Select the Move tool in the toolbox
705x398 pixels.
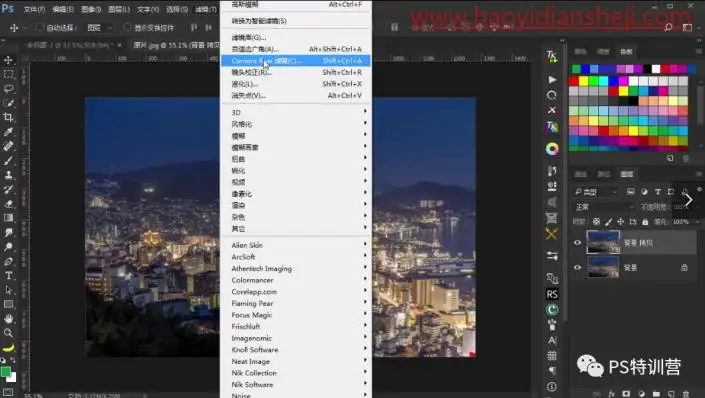8,60
